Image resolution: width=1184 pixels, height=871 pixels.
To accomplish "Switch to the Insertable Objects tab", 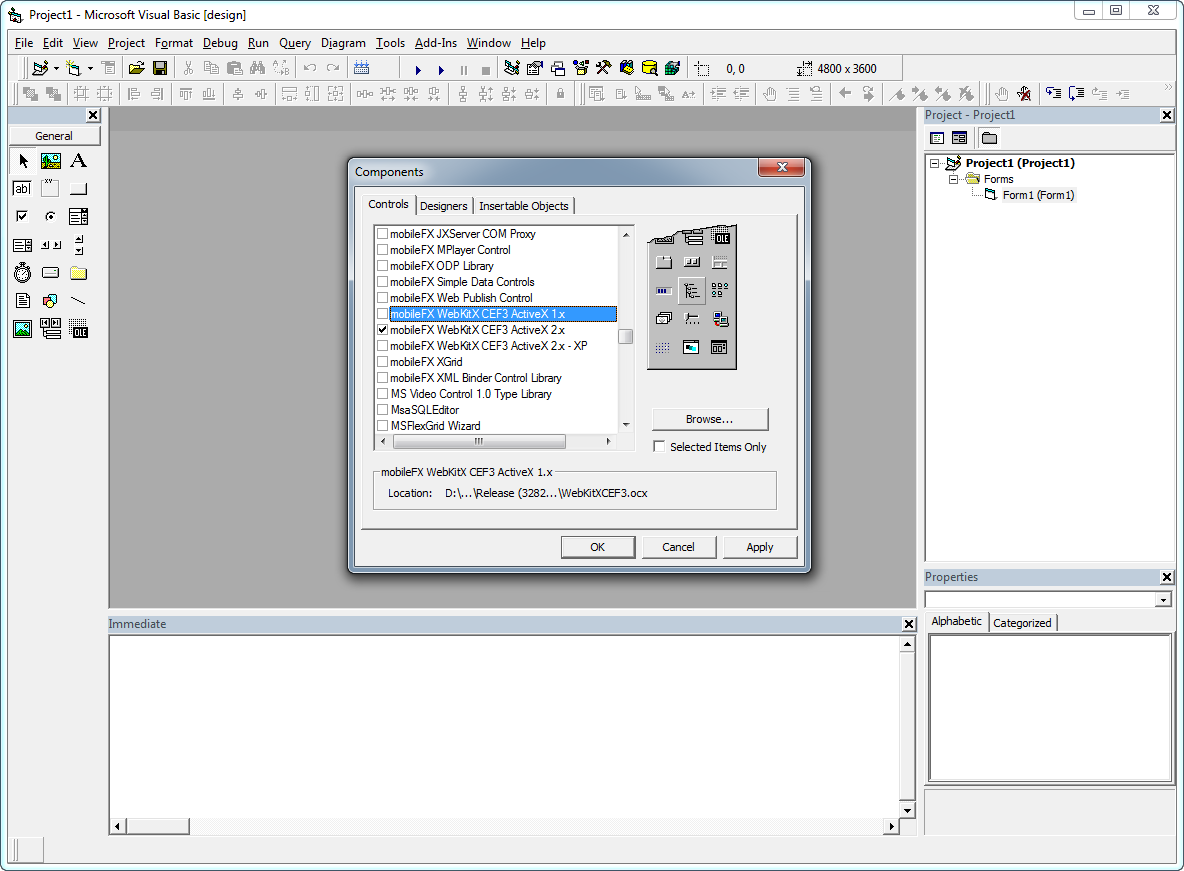I will [x=523, y=206].
